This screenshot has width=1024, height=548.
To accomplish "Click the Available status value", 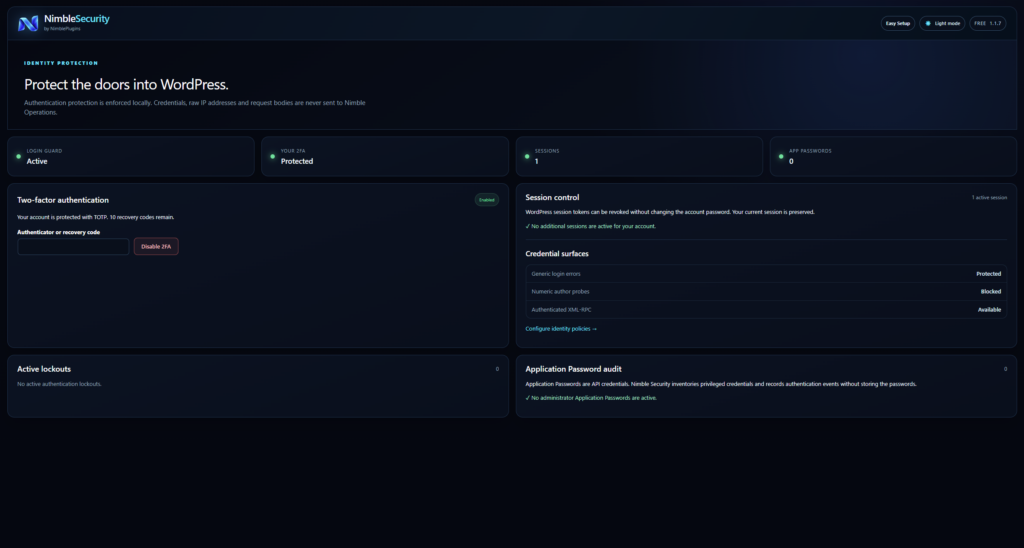I will coord(989,310).
